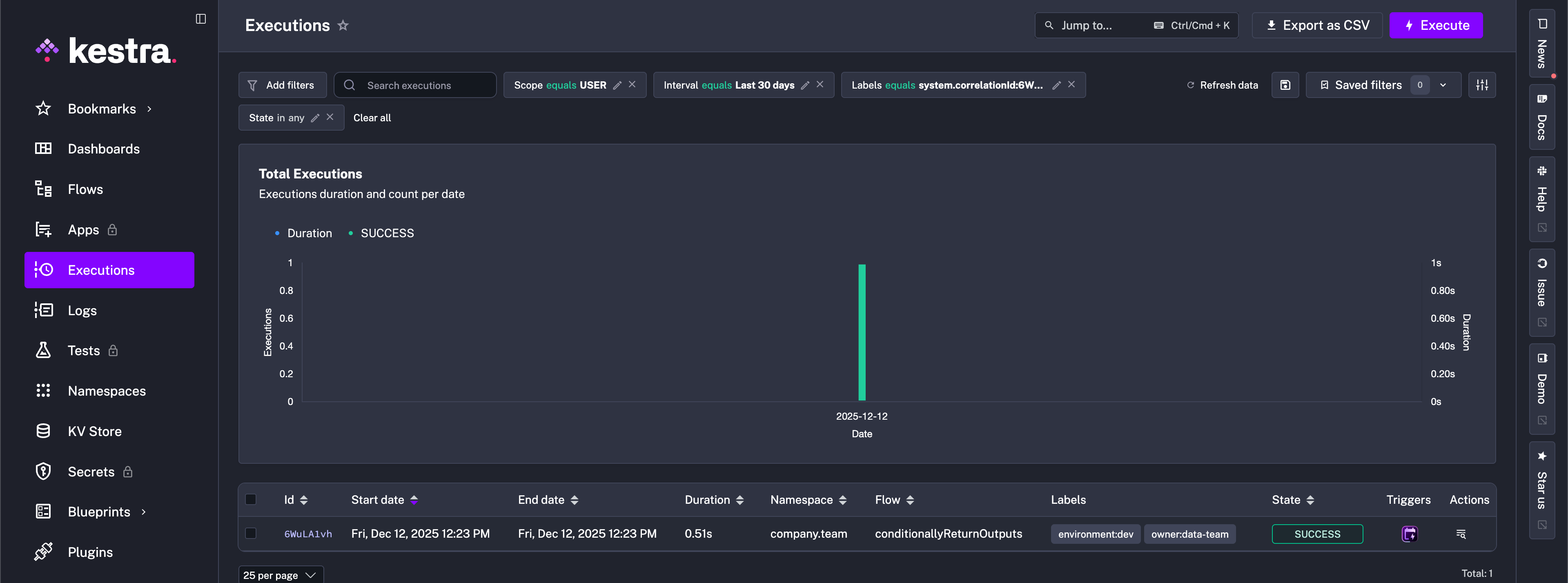Open the trigger details icon on execution row
The image size is (1568, 583).
click(1410, 534)
